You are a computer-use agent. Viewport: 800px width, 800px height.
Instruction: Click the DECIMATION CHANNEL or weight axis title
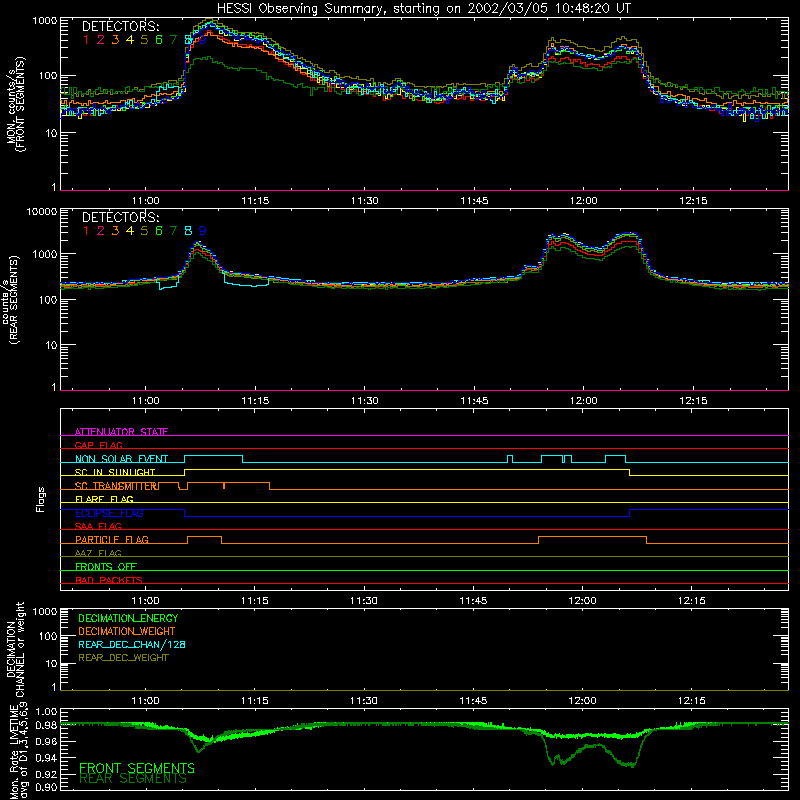15,649
